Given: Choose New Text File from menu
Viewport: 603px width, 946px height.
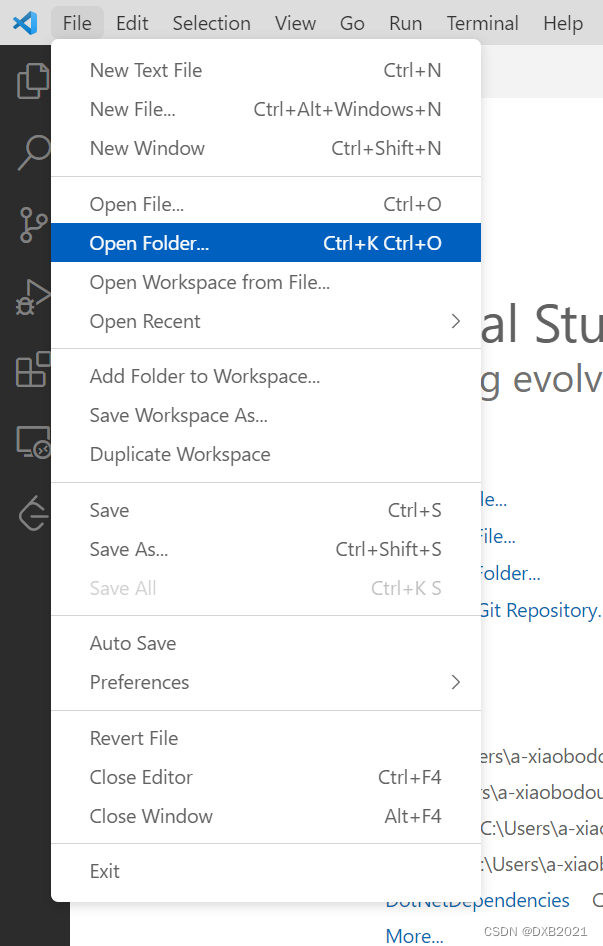Looking at the screenshot, I should pos(146,70).
